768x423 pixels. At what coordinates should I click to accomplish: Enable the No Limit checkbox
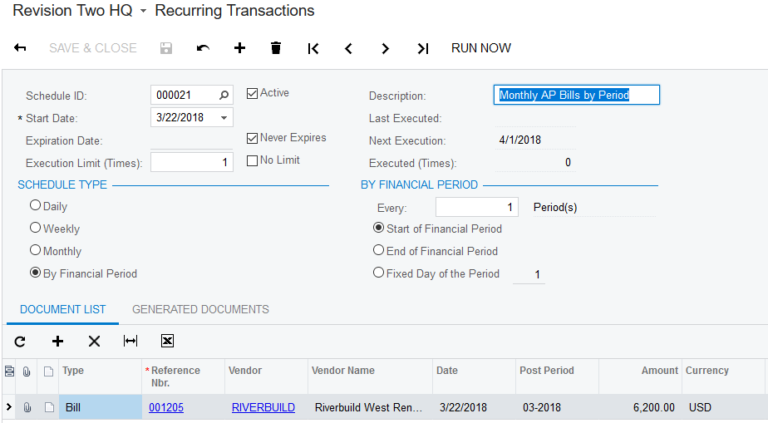[x=252, y=161]
